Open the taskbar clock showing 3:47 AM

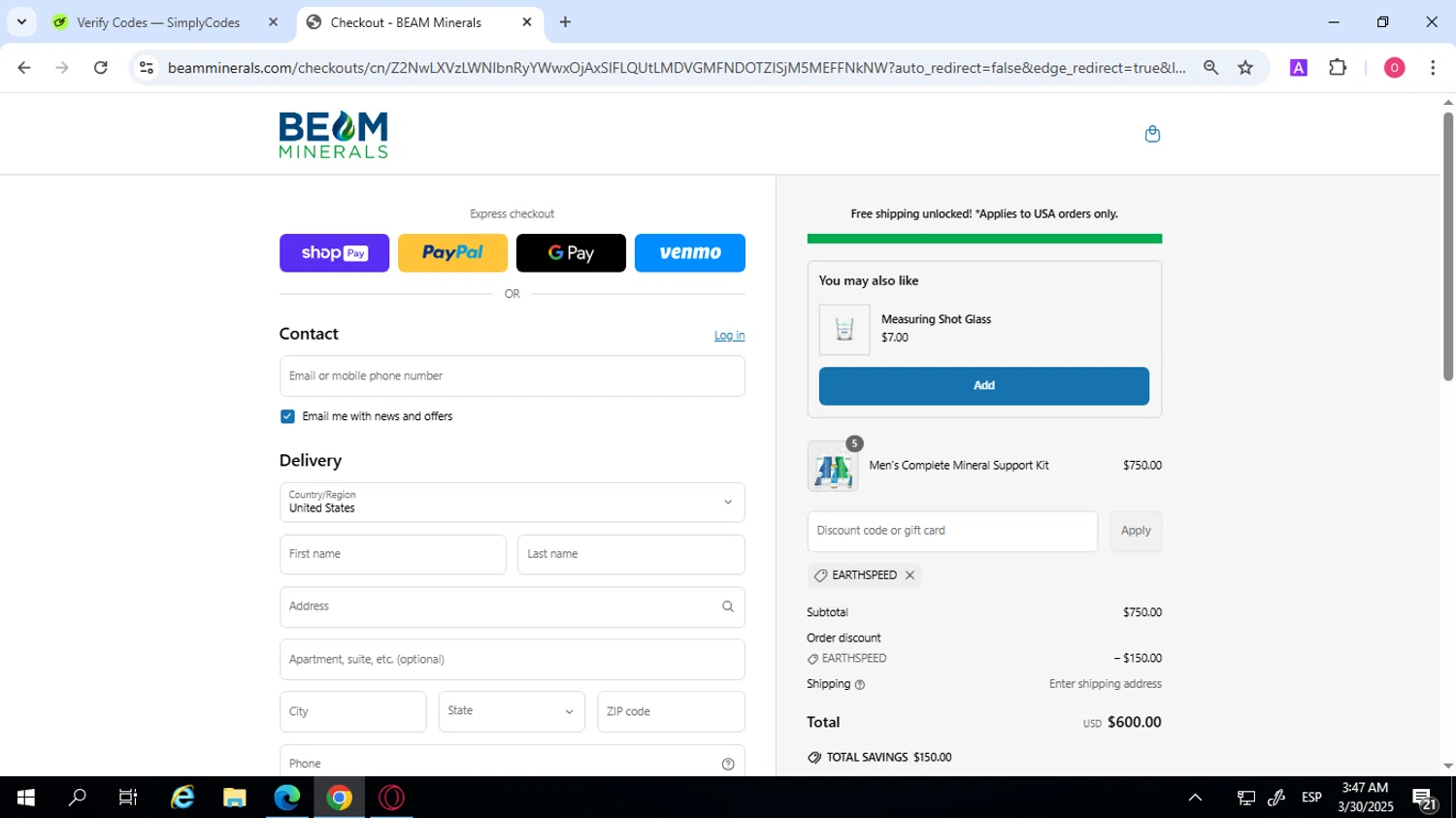(1365, 798)
